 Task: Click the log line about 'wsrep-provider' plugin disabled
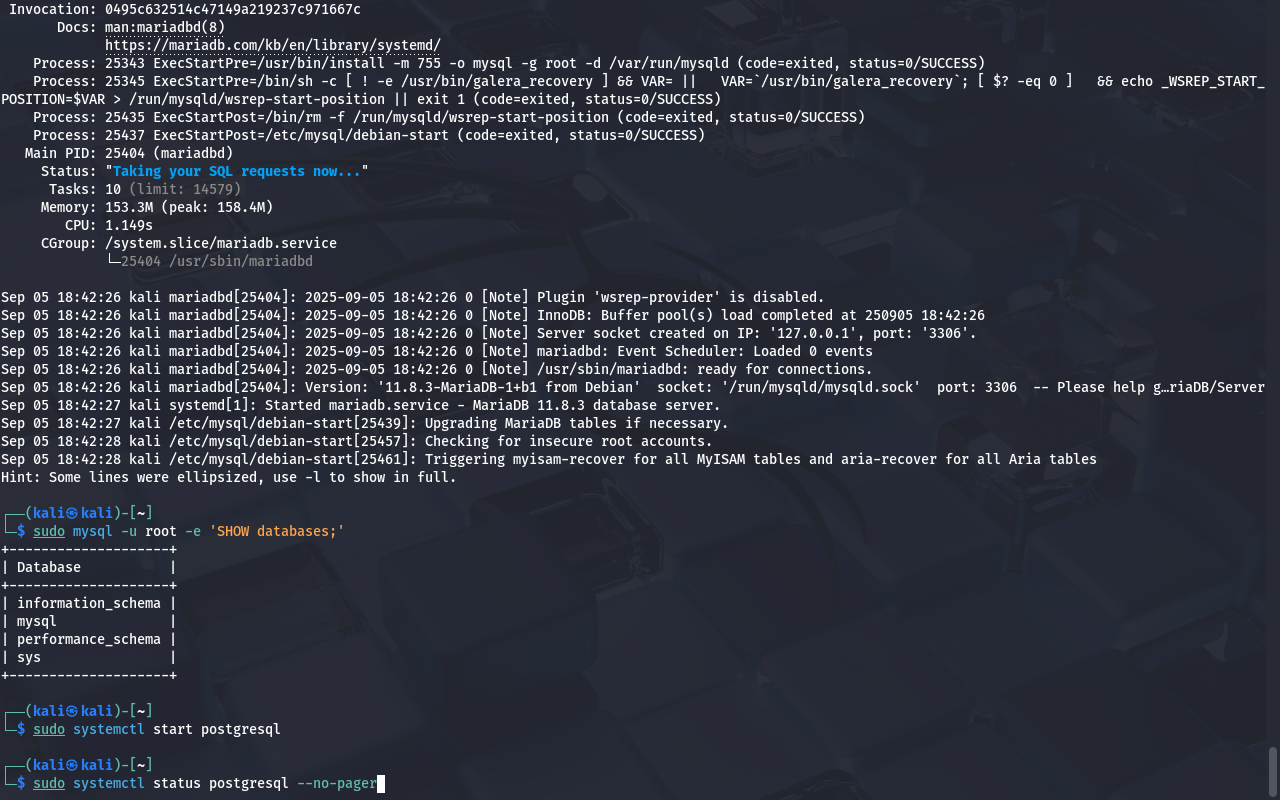pyautogui.click(x=413, y=297)
